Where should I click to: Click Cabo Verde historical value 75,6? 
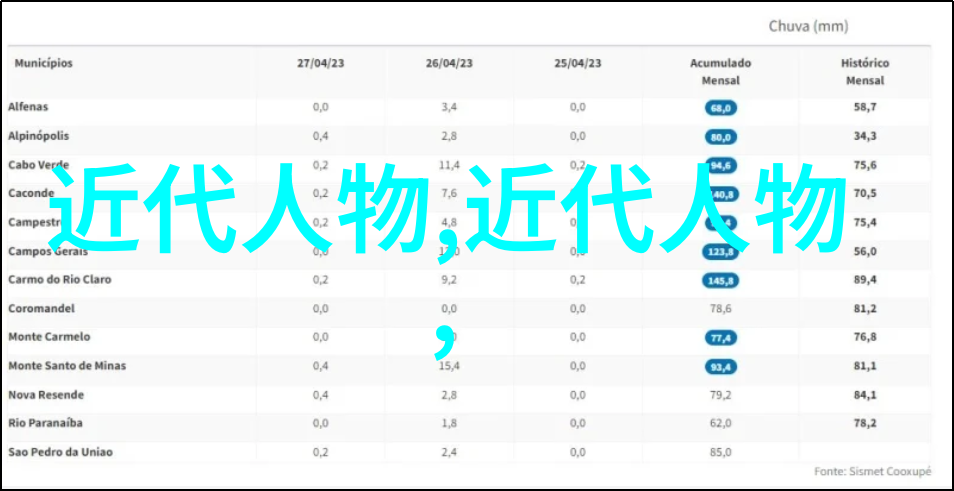click(x=865, y=165)
